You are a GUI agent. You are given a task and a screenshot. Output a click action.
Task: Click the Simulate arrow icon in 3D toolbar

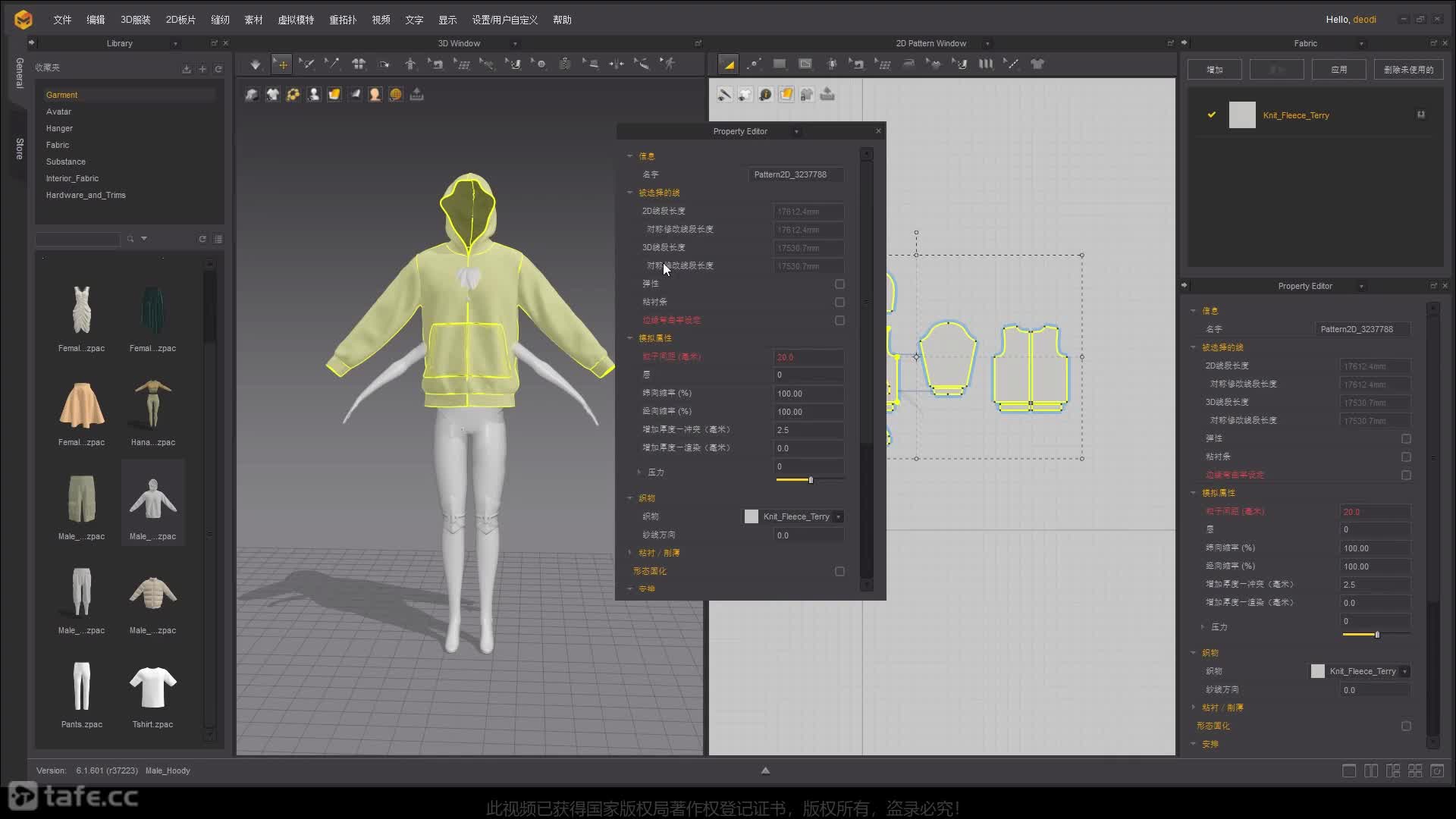coord(256,64)
